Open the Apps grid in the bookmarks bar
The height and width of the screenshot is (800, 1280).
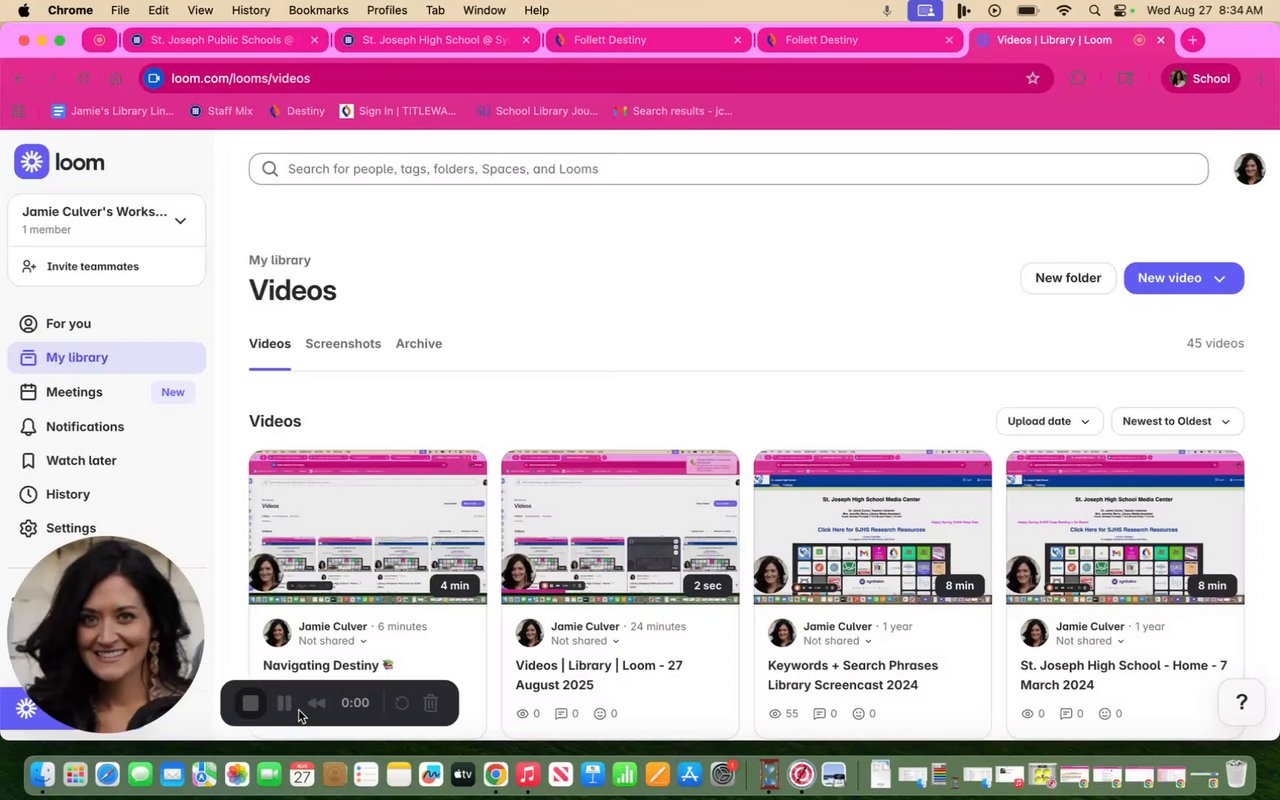[18, 111]
